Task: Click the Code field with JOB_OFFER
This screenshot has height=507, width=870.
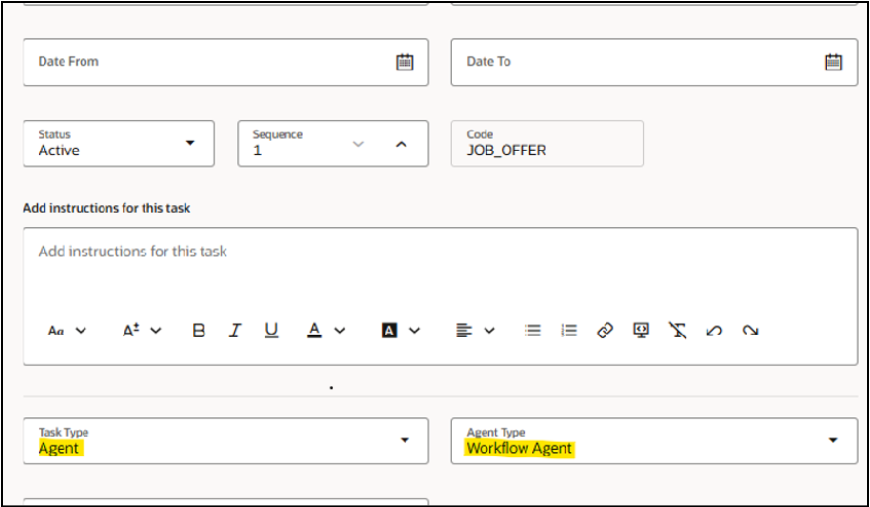Action: 547,144
